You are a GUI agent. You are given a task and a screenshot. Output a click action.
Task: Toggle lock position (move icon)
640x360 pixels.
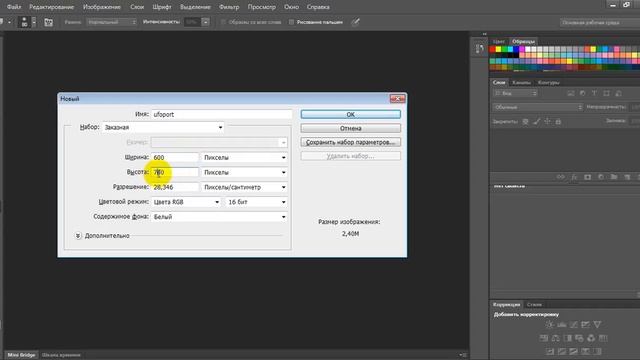pos(547,122)
